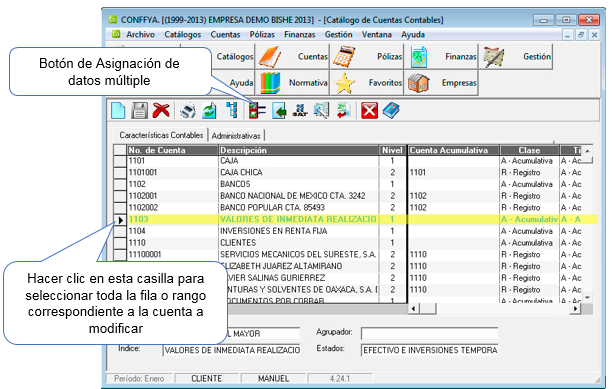This screenshot has height=389, width=616.
Task: Open the Favoritos star icon panel
Action: pos(367,83)
